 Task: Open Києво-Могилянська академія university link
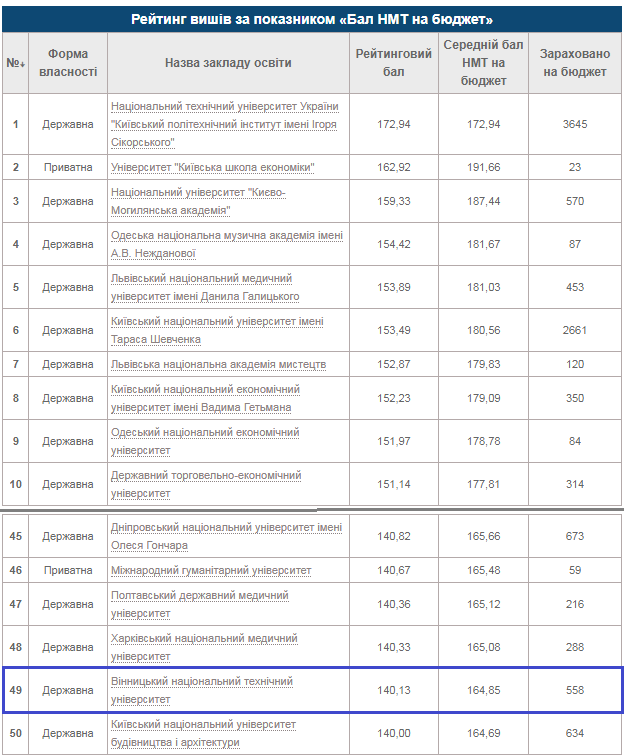(198, 202)
